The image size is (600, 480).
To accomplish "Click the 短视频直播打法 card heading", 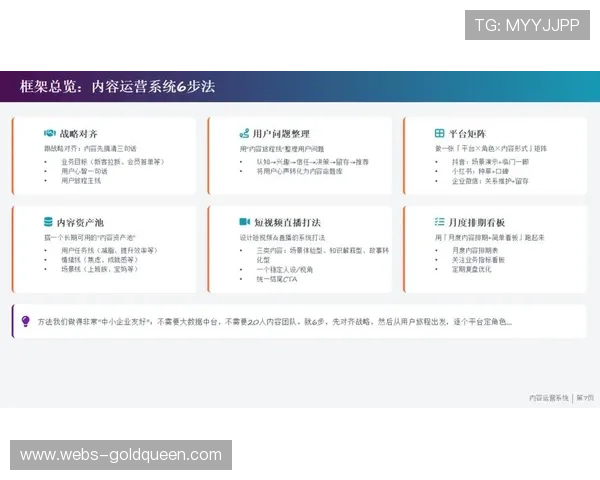I will coord(287,222).
